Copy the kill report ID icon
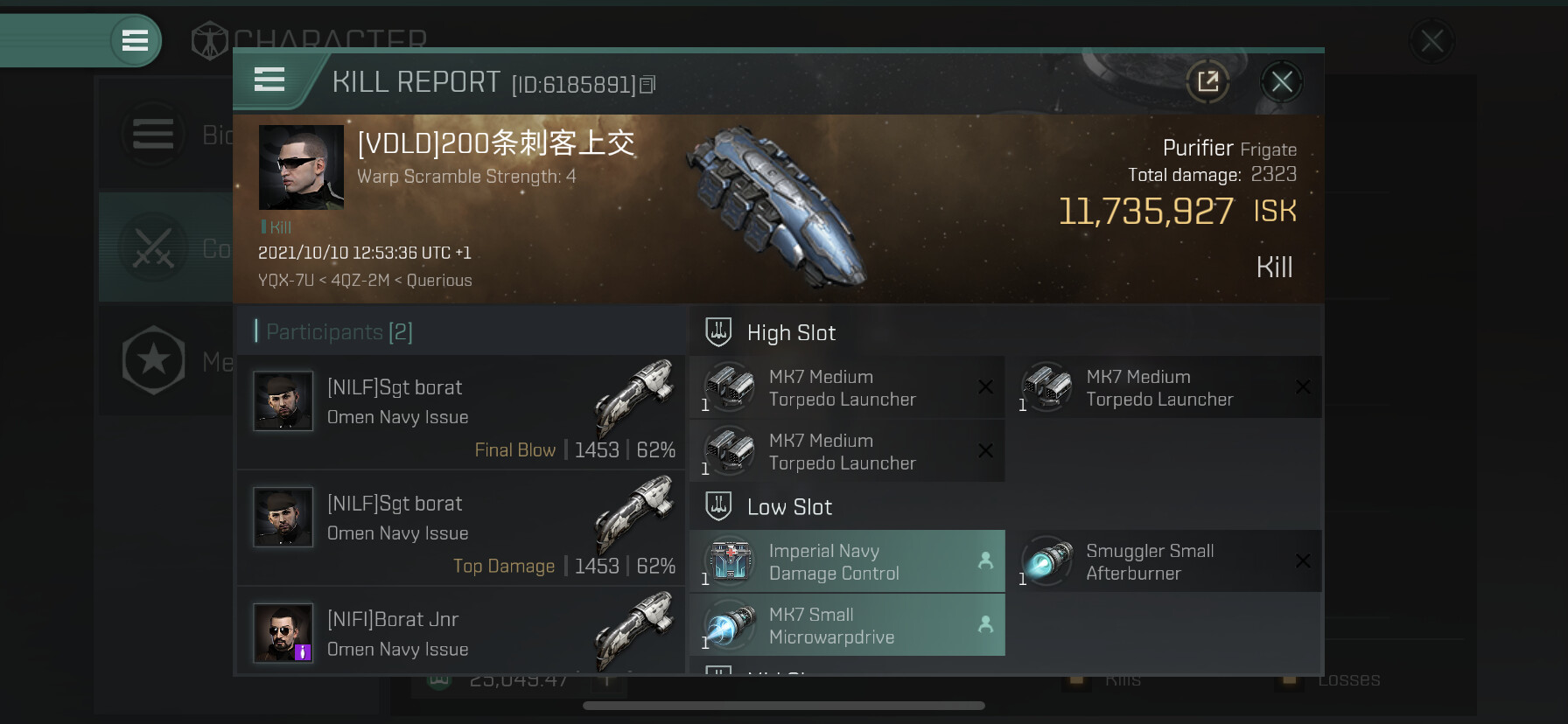The height and width of the screenshot is (724, 1568). [647, 85]
